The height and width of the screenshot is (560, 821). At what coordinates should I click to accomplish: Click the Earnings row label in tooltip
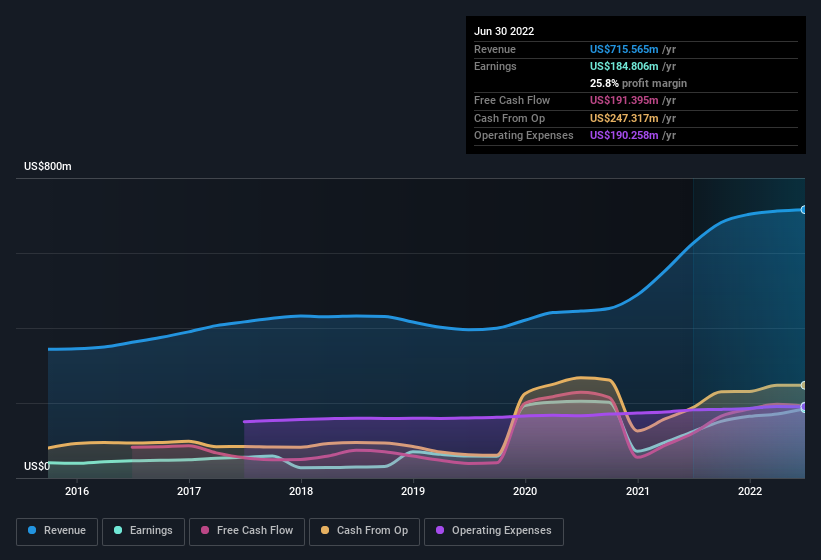pyautogui.click(x=495, y=66)
